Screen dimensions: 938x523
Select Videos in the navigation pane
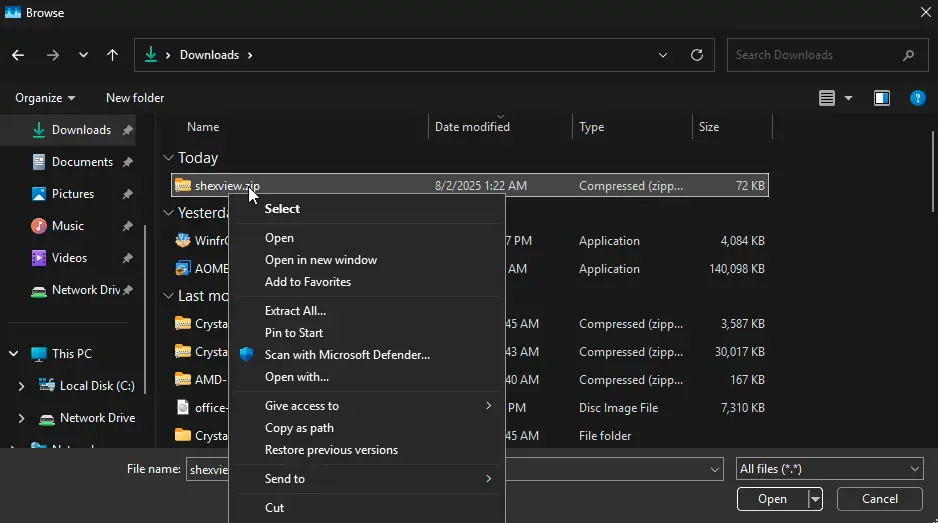[x=69, y=258]
